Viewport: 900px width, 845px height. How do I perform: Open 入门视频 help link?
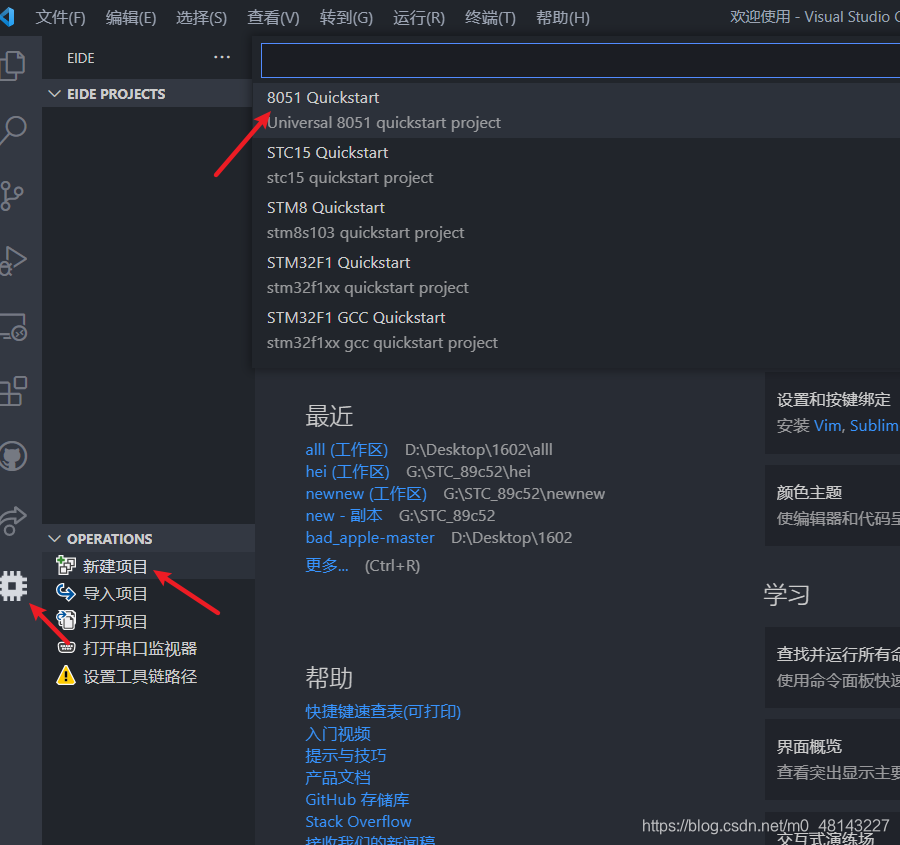pyautogui.click(x=338, y=734)
